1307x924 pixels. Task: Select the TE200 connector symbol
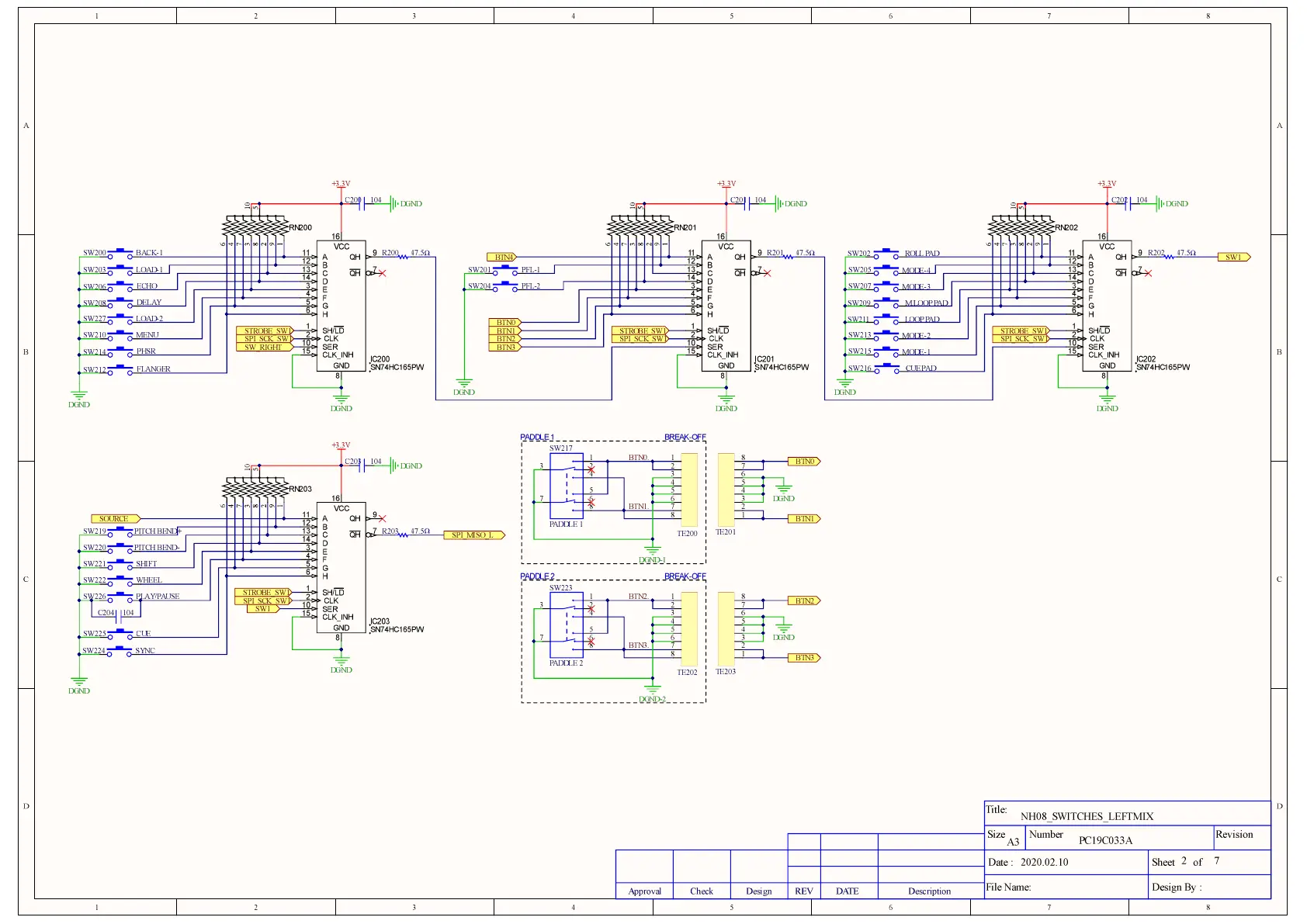[x=688, y=490]
